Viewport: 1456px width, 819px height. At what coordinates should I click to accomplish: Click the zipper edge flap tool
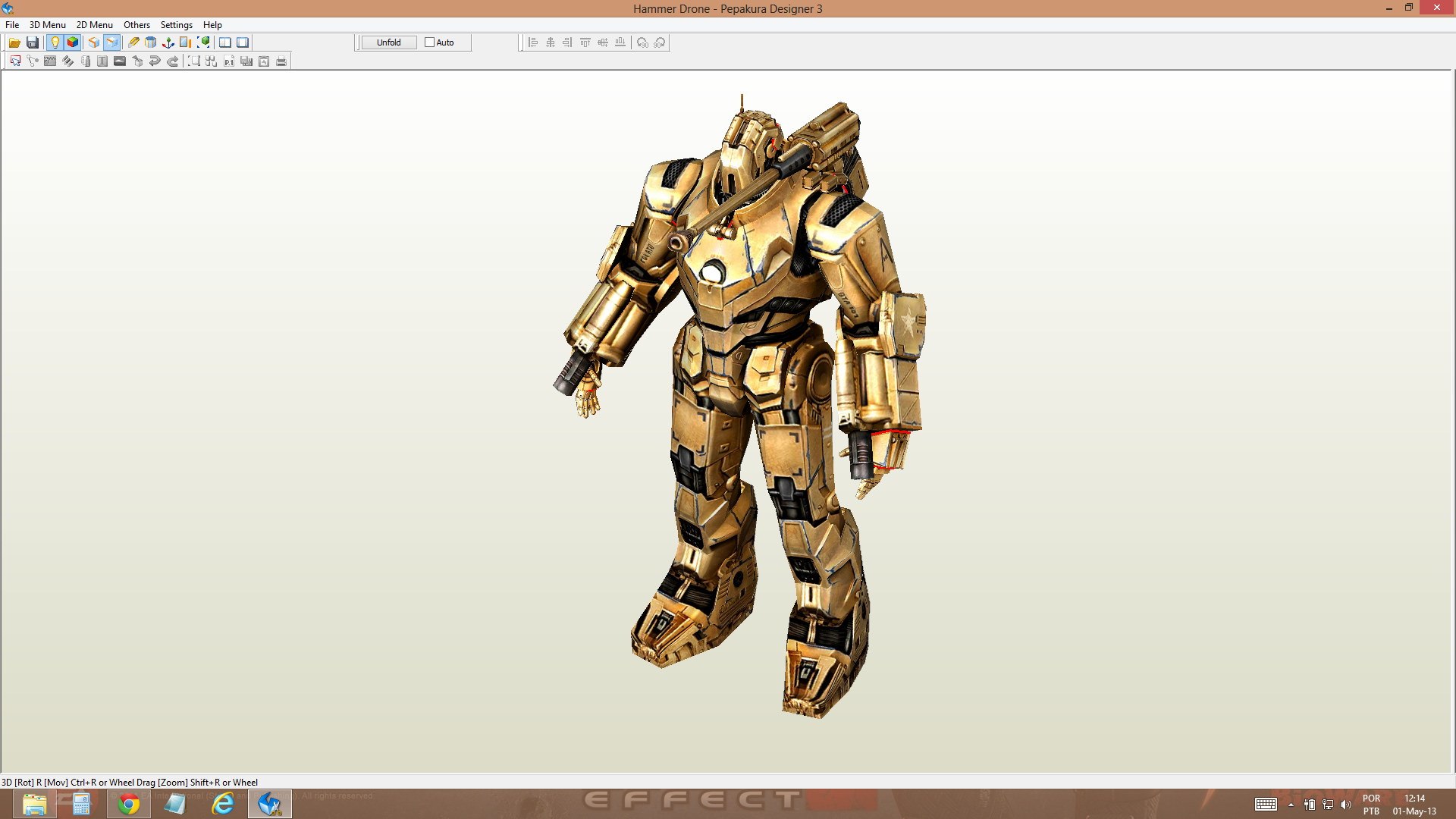tap(50, 61)
